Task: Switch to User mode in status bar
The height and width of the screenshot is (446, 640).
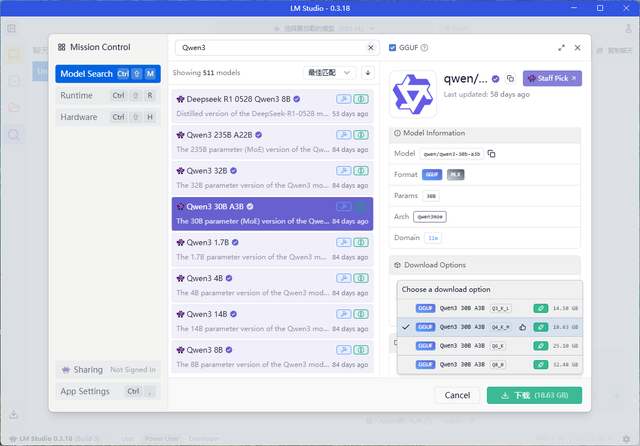Action: click(128, 439)
